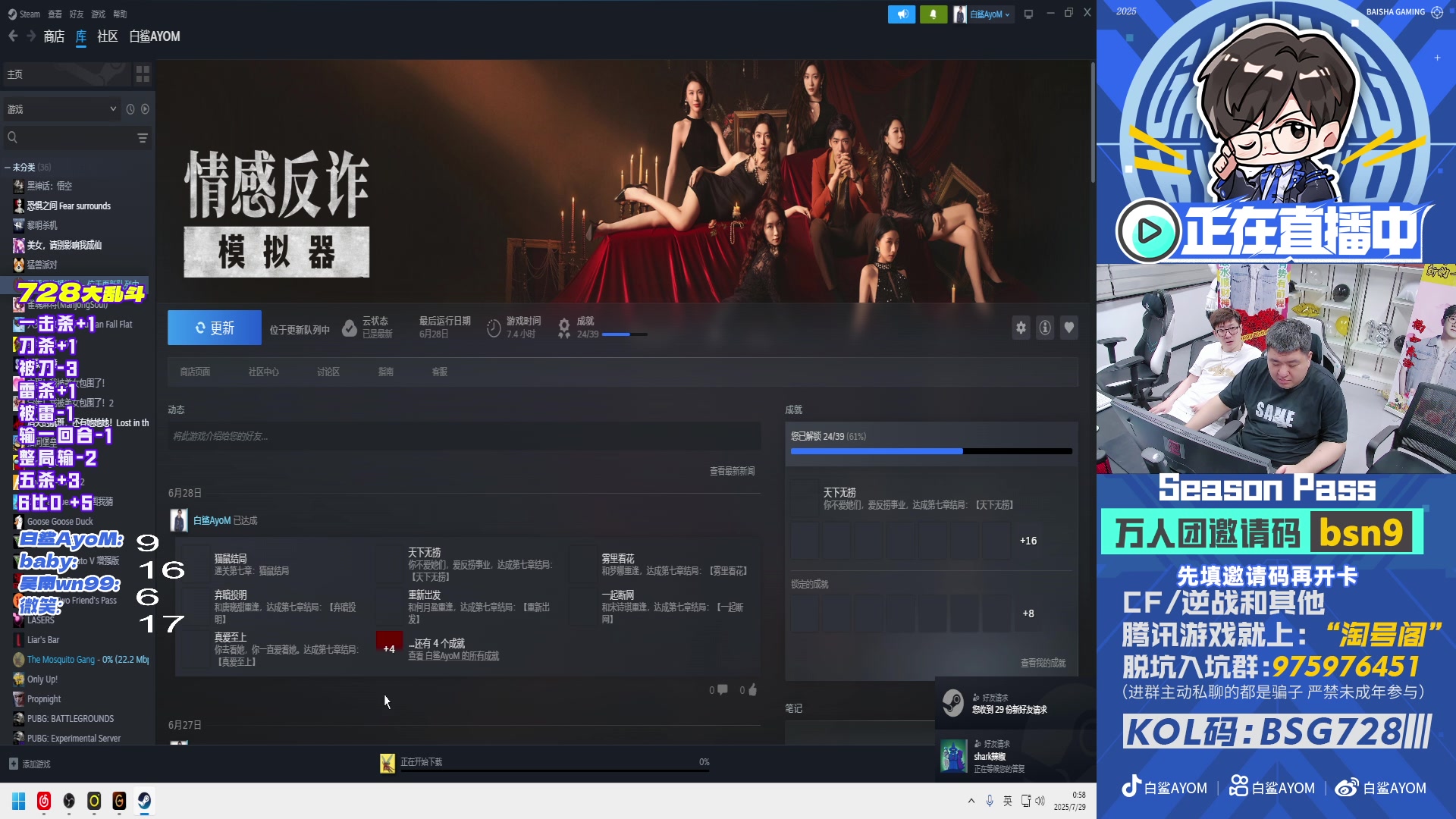The width and height of the screenshot is (1456, 819).
Task: Open the 查看 menu
Action: tap(55, 14)
